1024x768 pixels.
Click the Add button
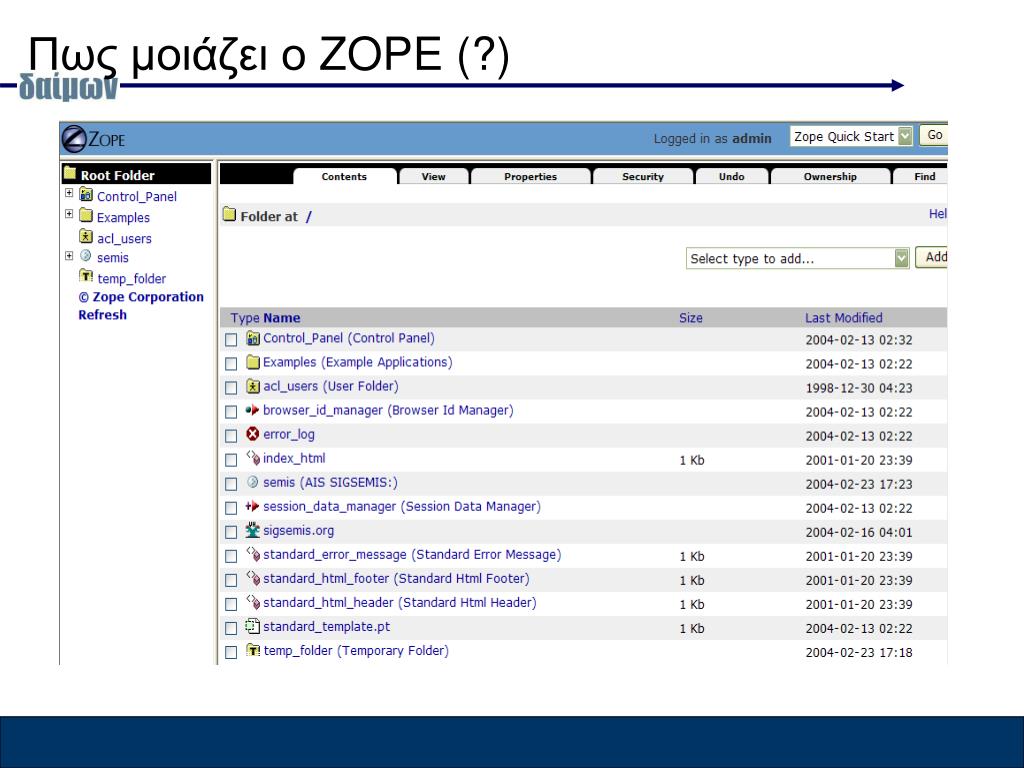tap(932, 257)
